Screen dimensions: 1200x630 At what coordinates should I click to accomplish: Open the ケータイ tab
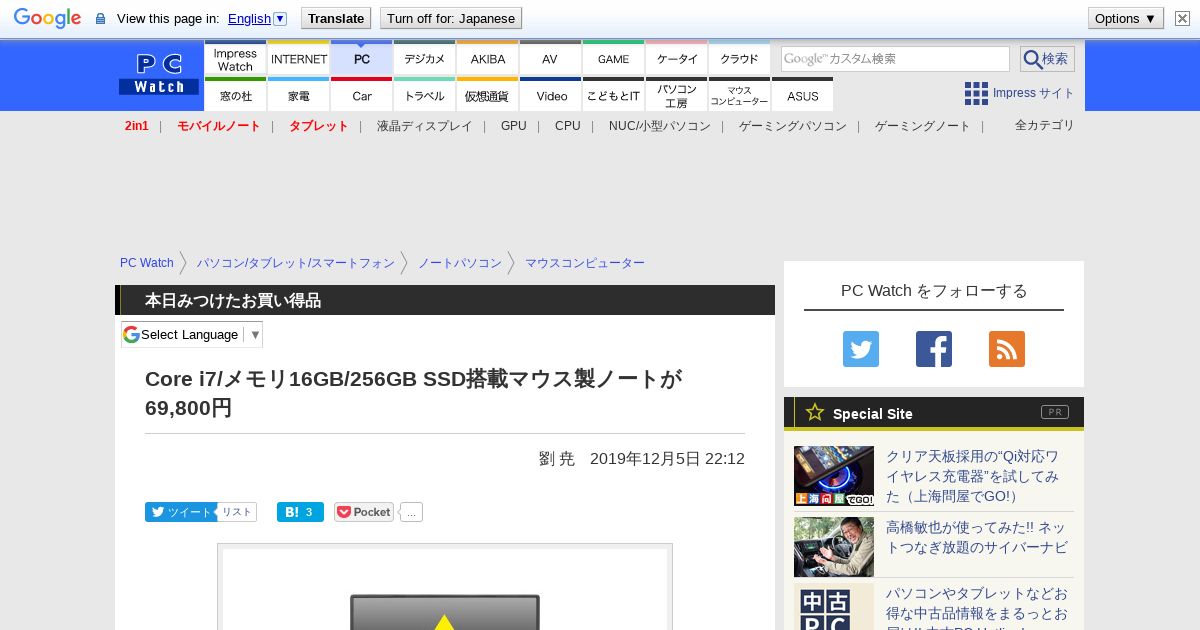click(x=677, y=59)
